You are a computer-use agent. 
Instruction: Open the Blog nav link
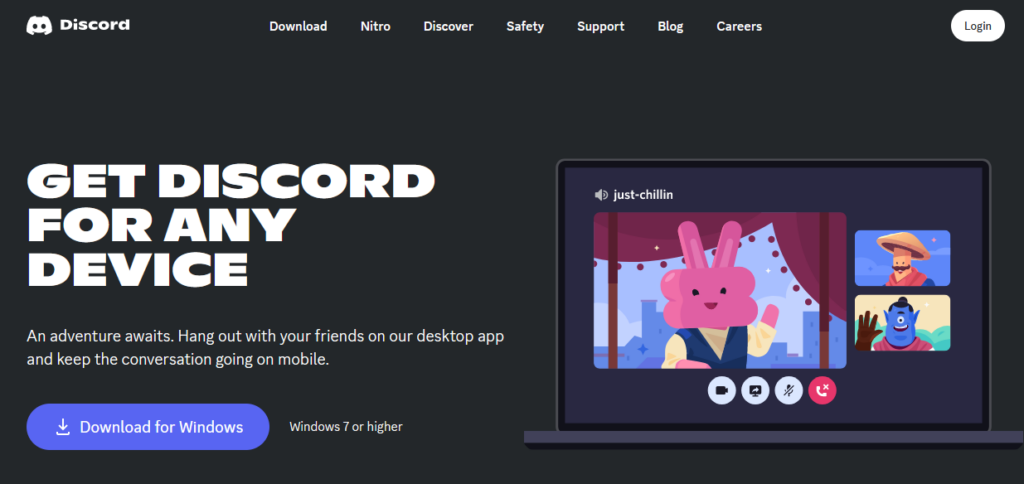pyautogui.click(x=670, y=26)
